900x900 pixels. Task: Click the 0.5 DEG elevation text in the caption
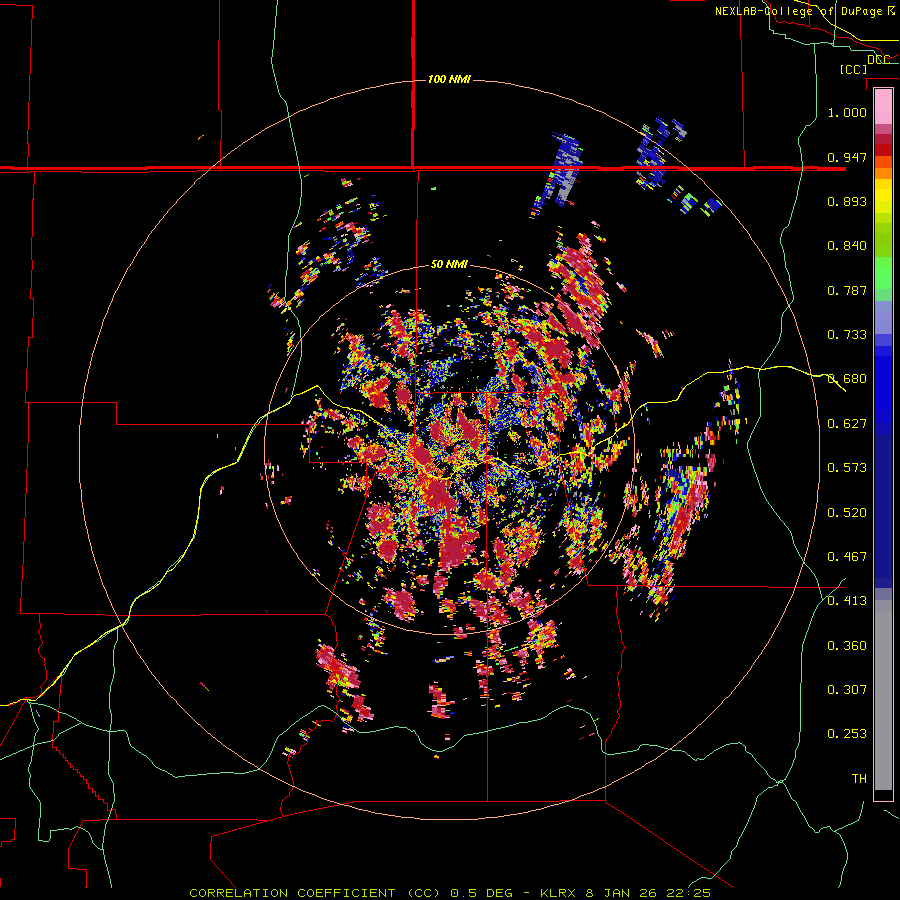point(481,893)
